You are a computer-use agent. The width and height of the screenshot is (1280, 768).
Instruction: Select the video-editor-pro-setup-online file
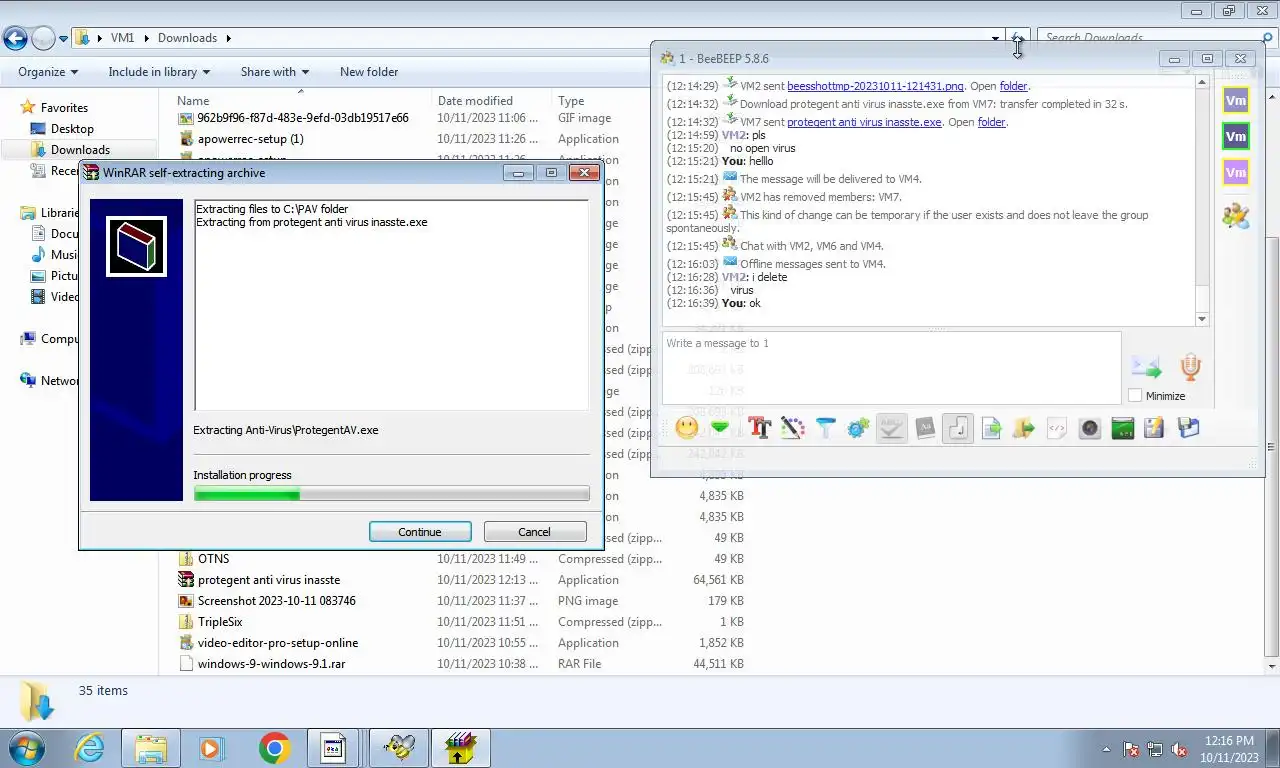(277, 643)
